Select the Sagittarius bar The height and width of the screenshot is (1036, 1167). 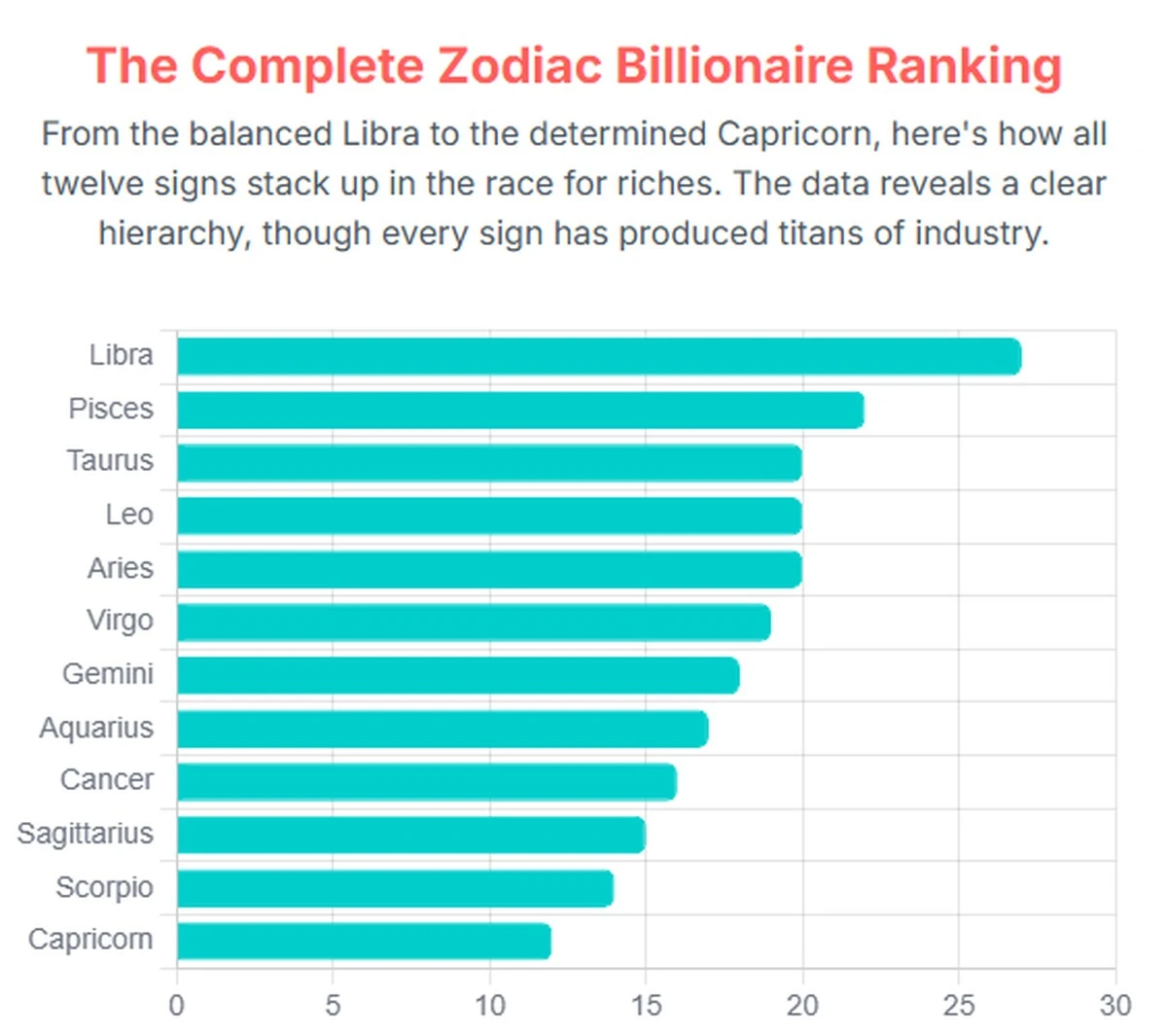click(x=410, y=835)
